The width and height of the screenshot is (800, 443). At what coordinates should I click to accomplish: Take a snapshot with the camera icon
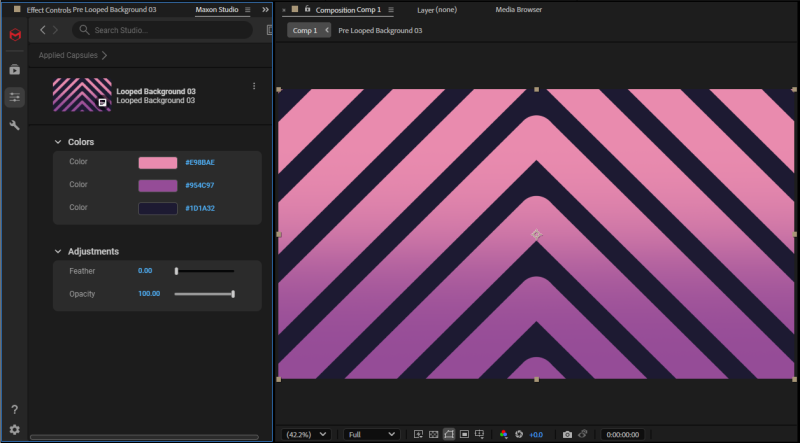tap(567, 435)
